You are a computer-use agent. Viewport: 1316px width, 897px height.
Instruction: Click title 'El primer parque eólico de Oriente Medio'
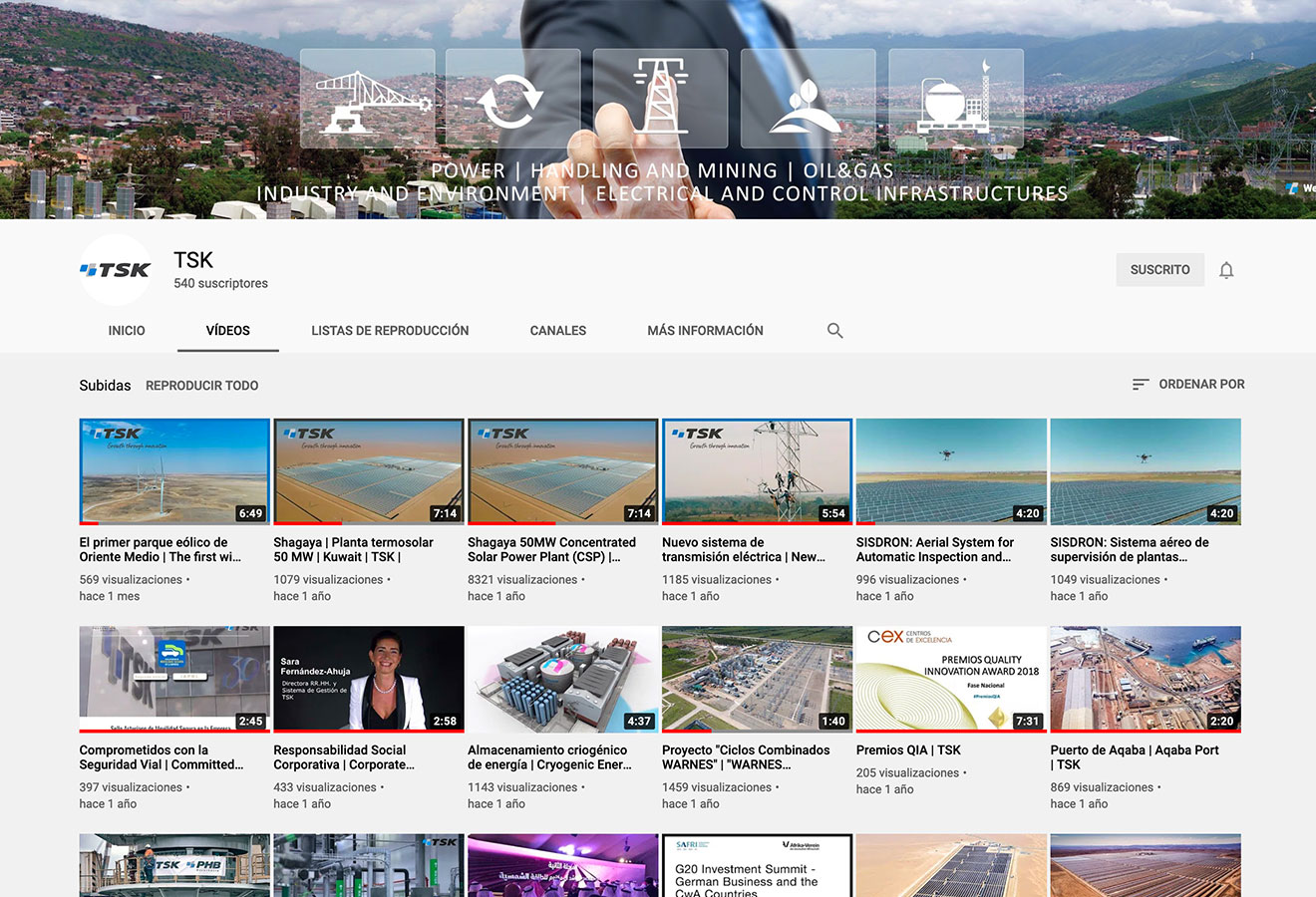click(x=161, y=550)
